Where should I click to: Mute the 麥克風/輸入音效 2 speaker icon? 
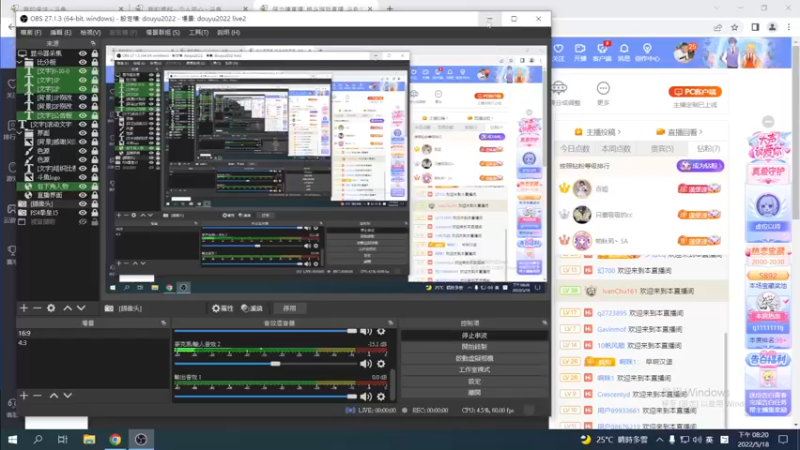pos(366,364)
